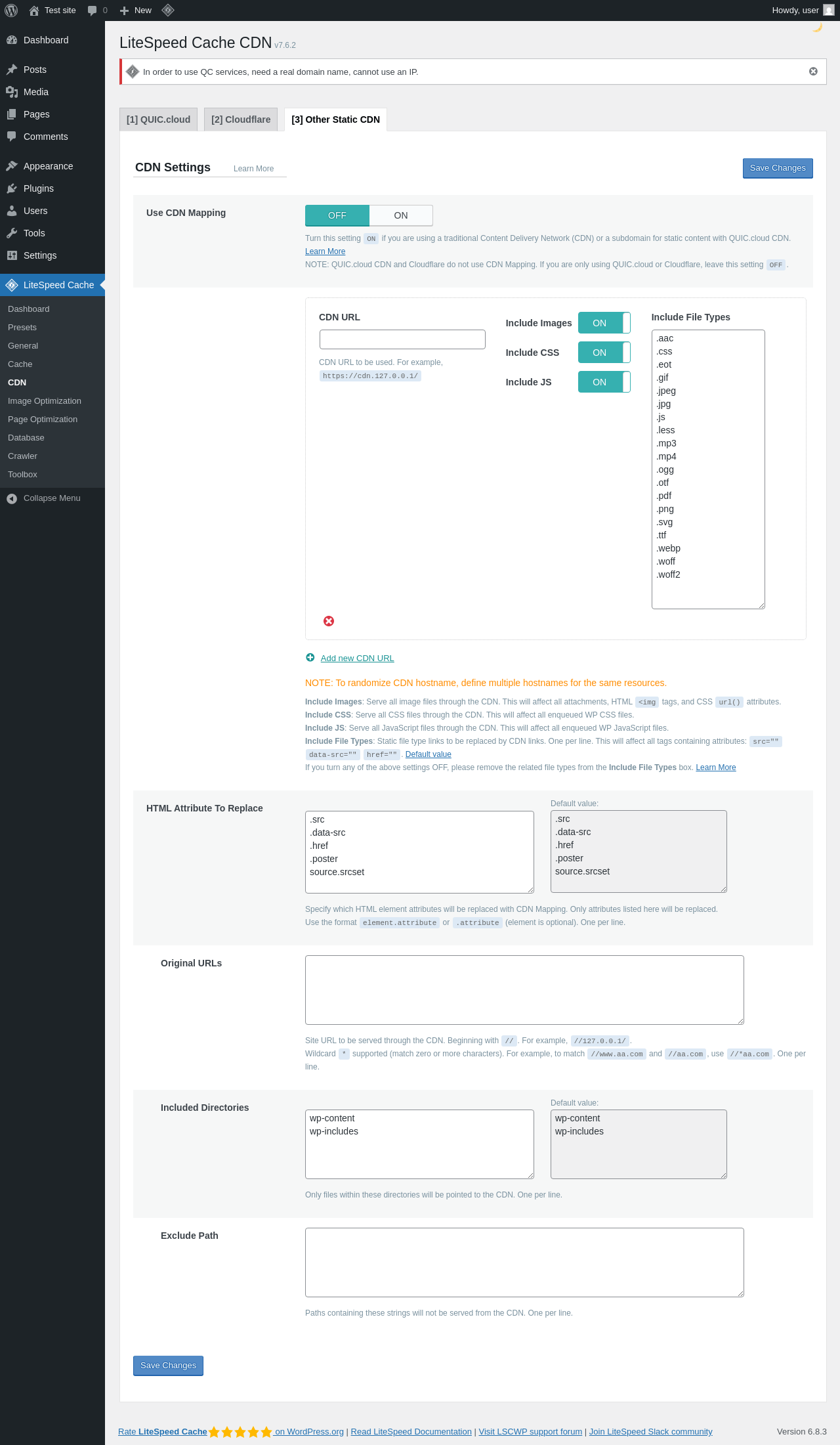This screenshot has width=840, height=1445.
Task: Toggle the Include CSS switch
Action: 604,353
